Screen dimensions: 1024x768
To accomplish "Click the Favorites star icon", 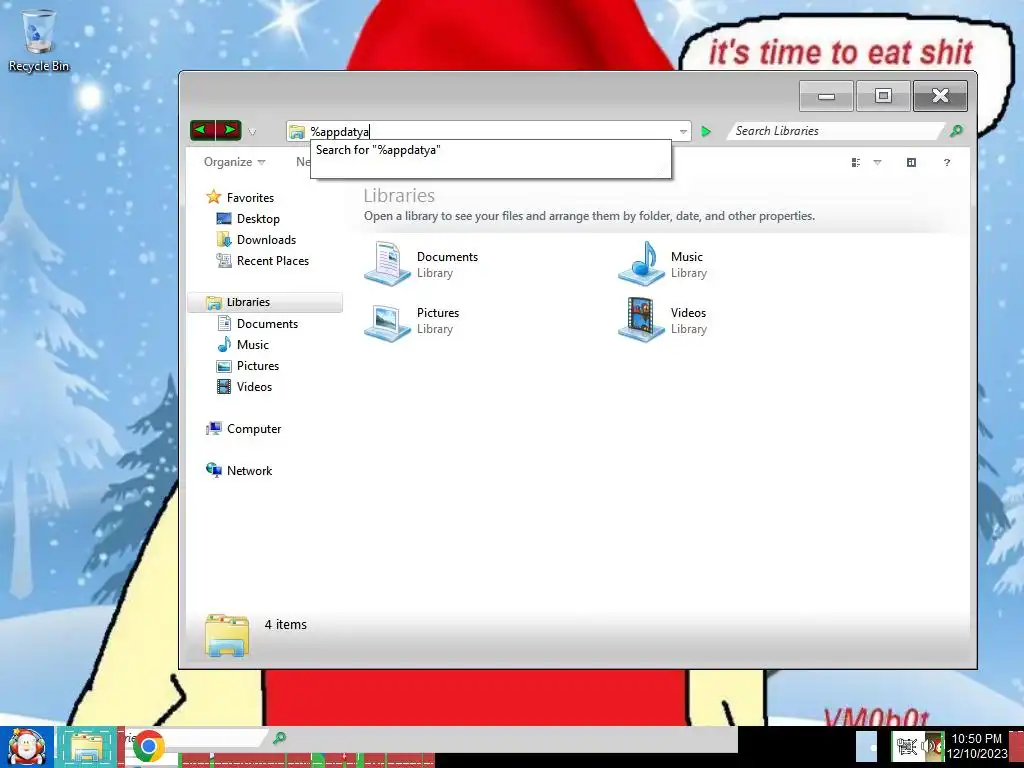I will pos(214,197).
